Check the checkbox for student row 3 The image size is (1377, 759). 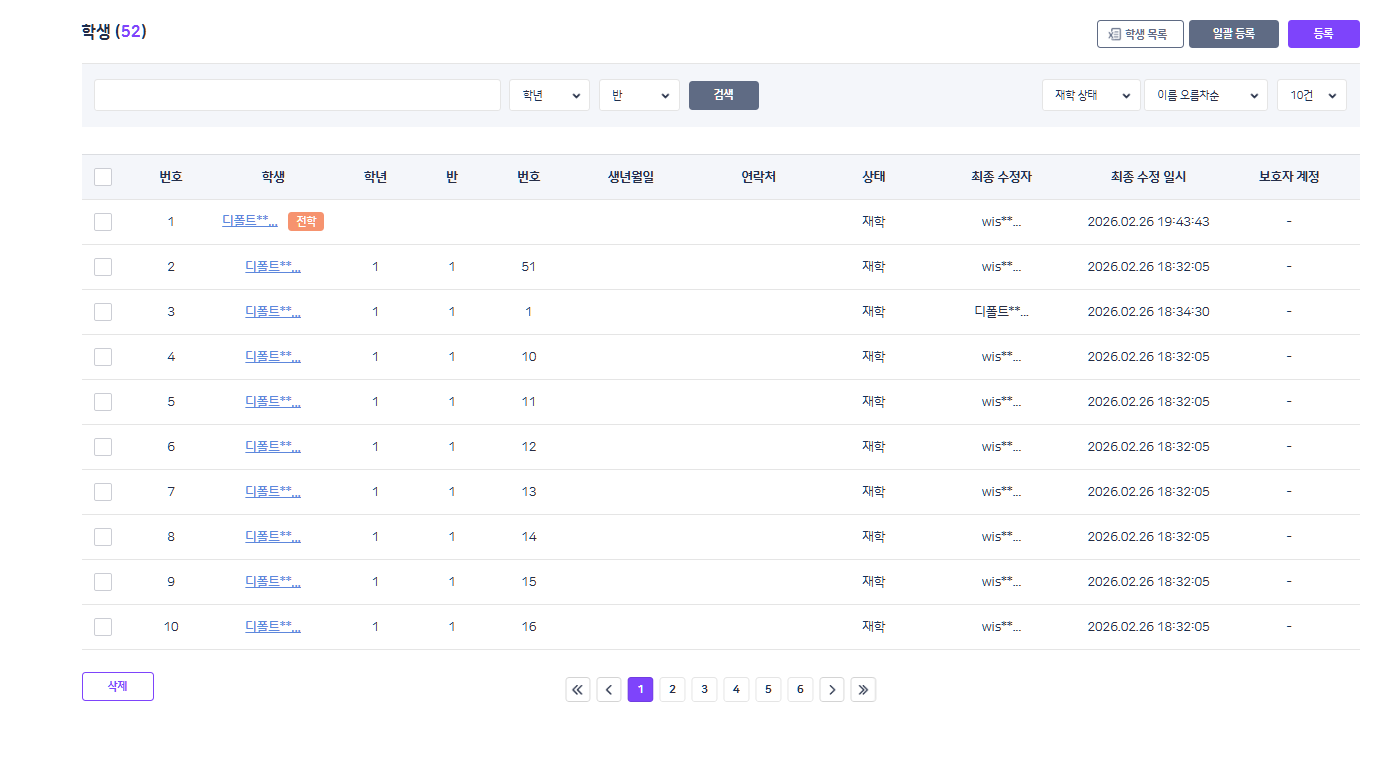[103, 312]
